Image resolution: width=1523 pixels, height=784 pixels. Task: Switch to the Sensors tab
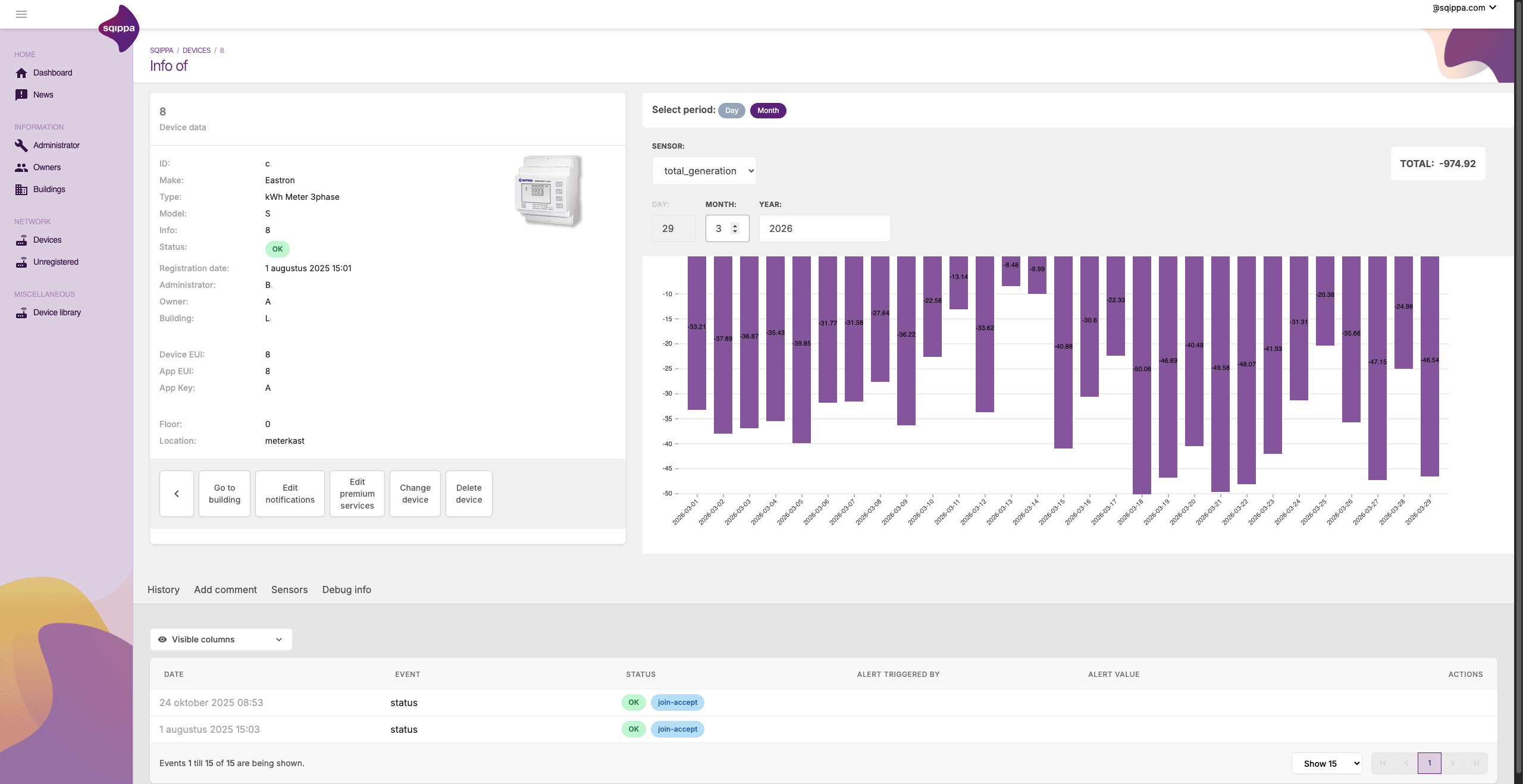pyautogui.click(x=289, y=589)
